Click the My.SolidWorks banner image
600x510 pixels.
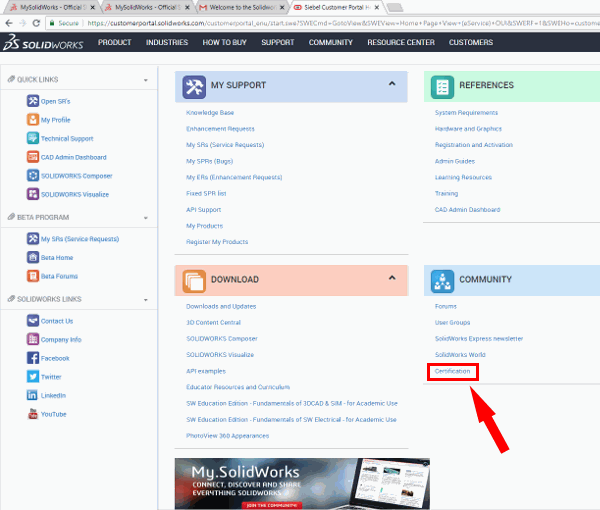click(302, 484)
